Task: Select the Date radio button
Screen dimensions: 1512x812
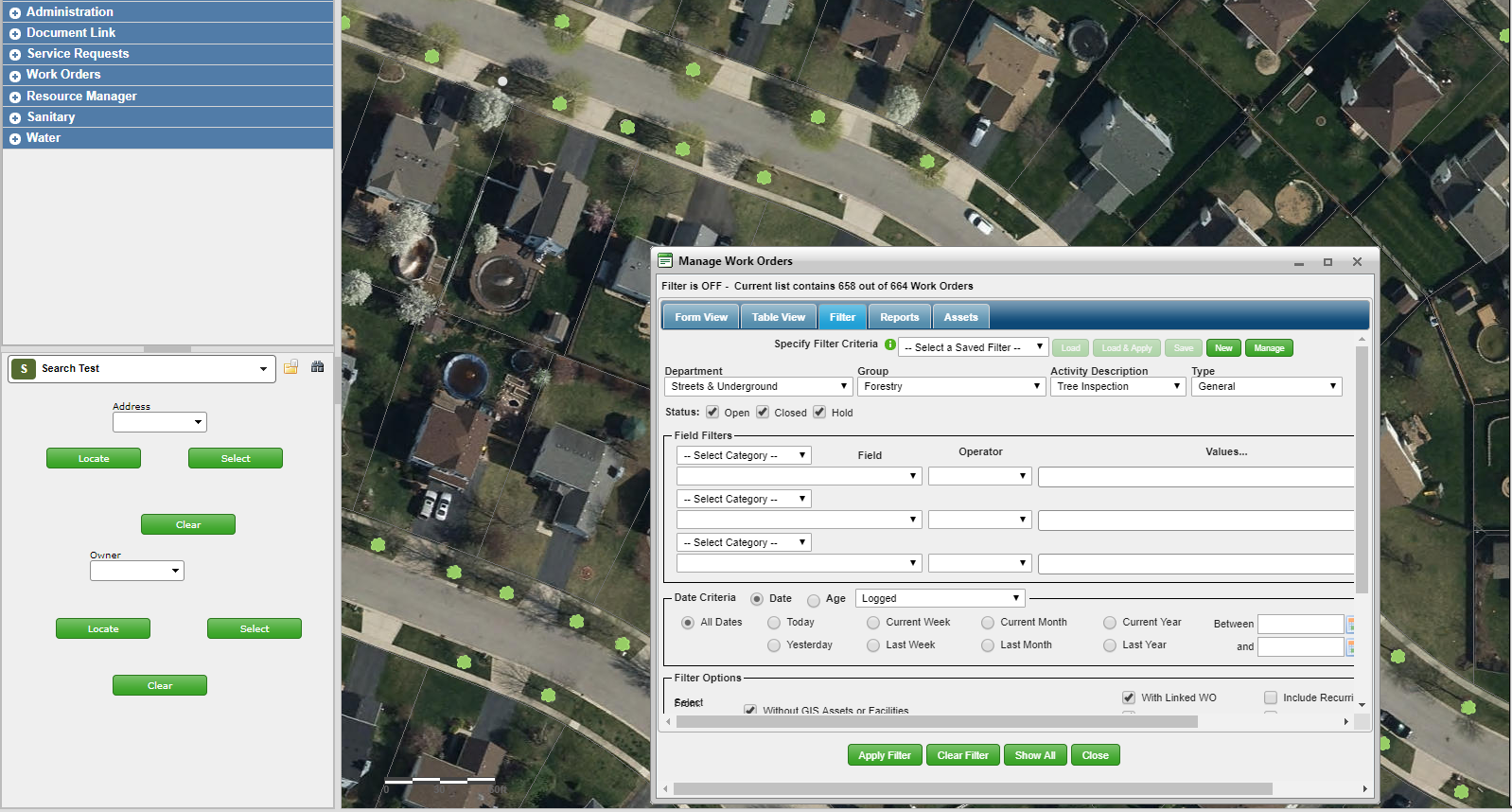Action: [x=757, y=599]
